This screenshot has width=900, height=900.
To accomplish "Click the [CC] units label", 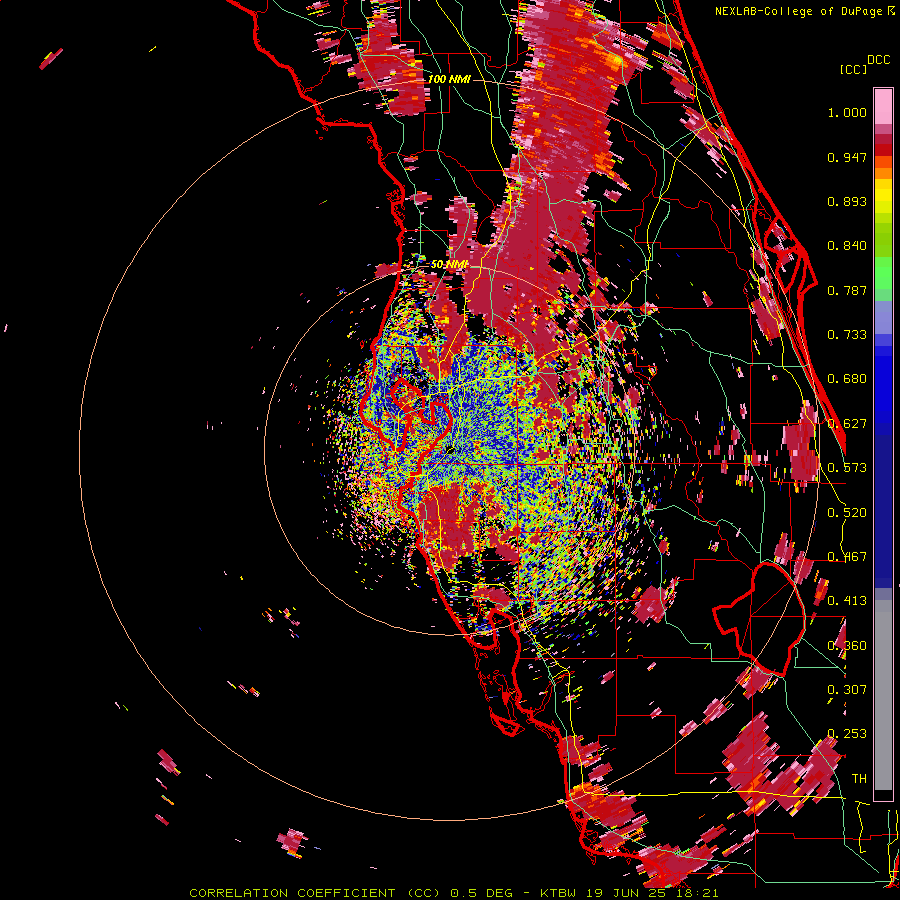I will 853,69.
